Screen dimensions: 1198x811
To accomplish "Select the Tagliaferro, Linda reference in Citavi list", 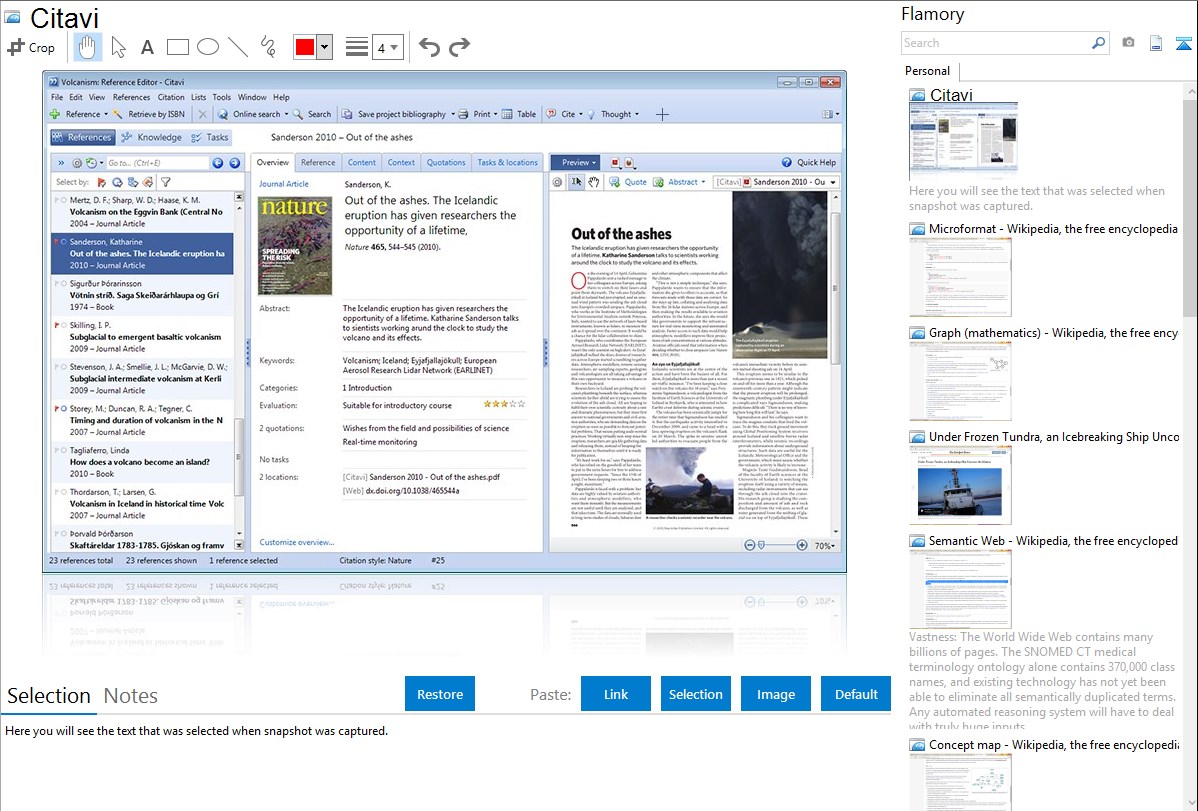I will click(143, 462).
